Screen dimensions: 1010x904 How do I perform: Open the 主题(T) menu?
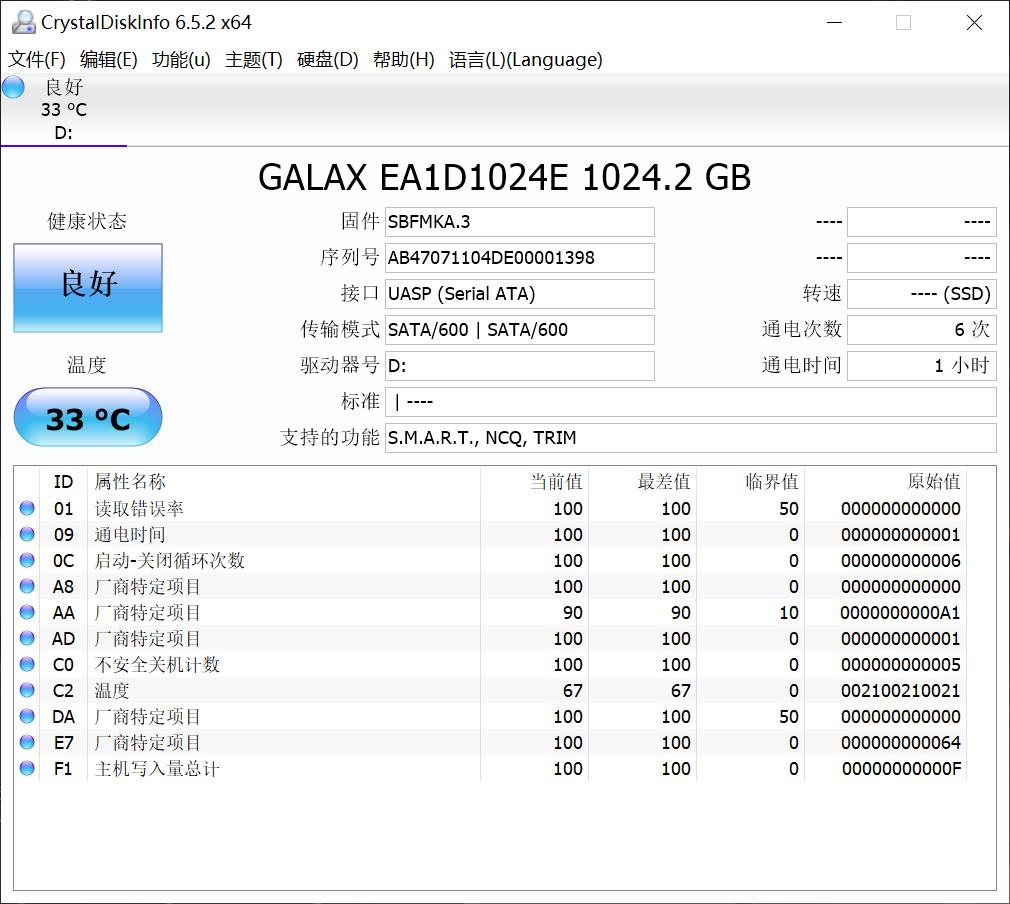coord(255,60)
